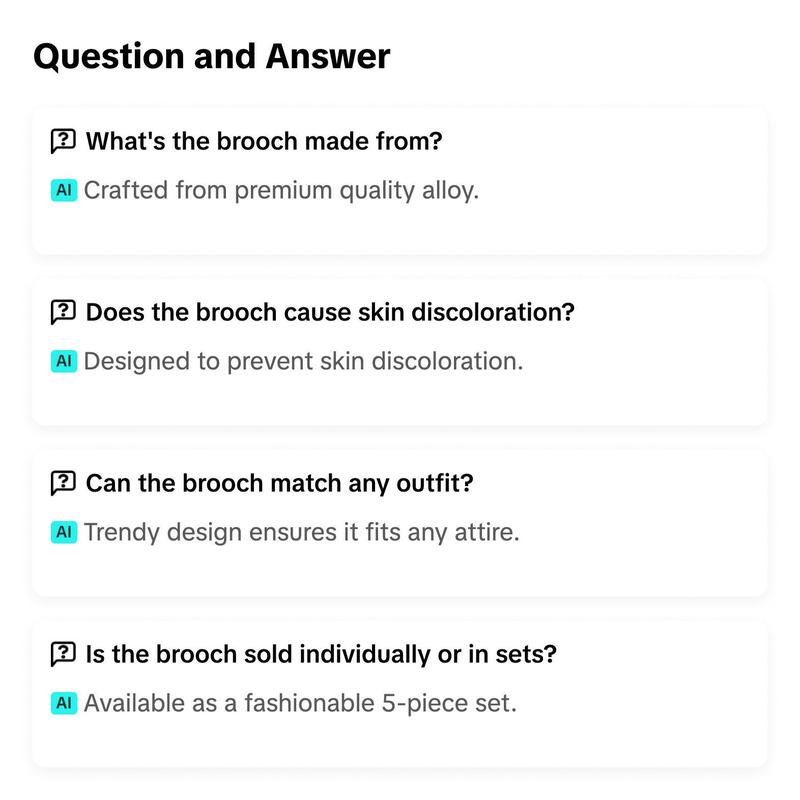Select answer "Designed to prevent skin discoloration."

point(304,362)
